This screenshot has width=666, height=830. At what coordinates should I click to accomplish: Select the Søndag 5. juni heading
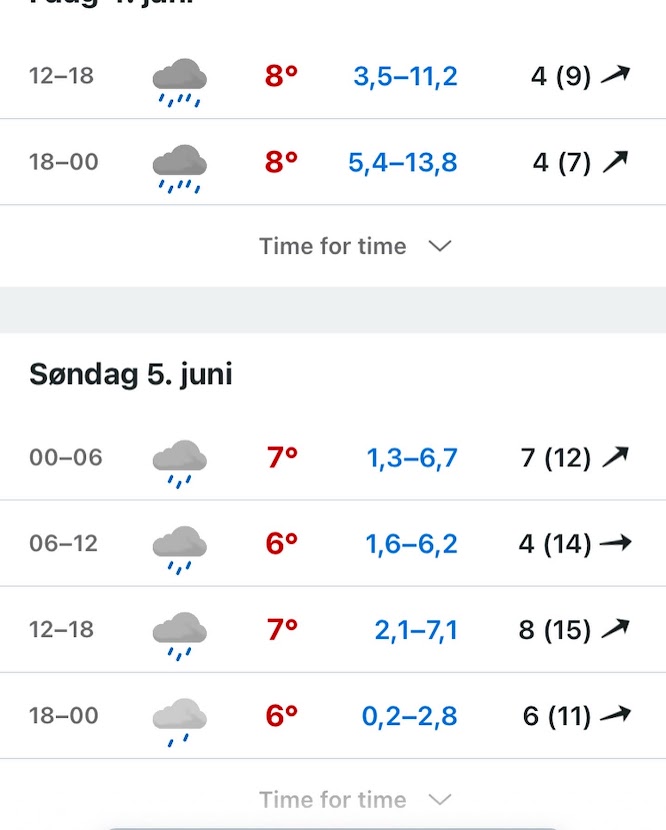pos(131,374)
